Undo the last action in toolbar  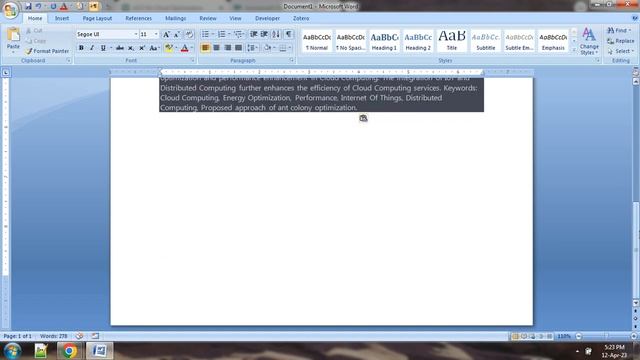(x=38, y=7)
